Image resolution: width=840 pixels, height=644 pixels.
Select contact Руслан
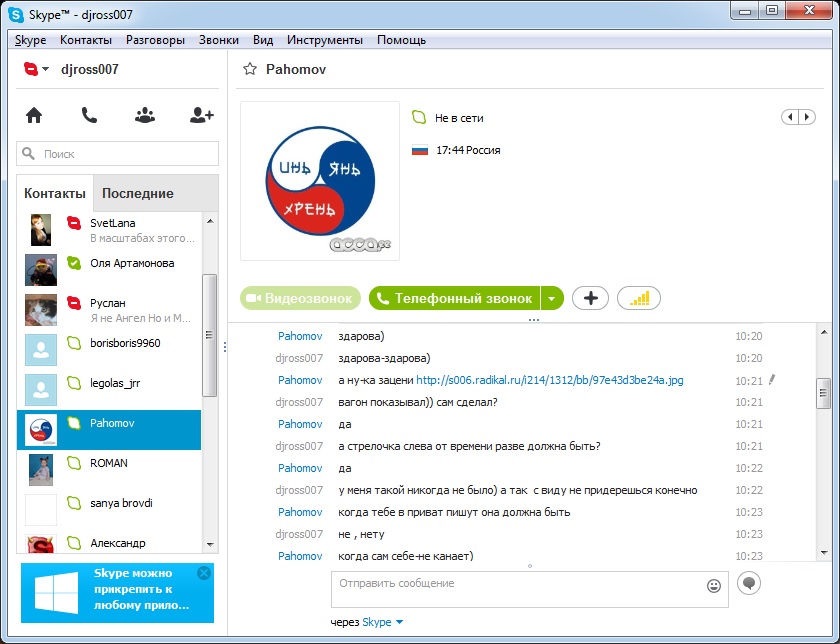coord(109,310)
